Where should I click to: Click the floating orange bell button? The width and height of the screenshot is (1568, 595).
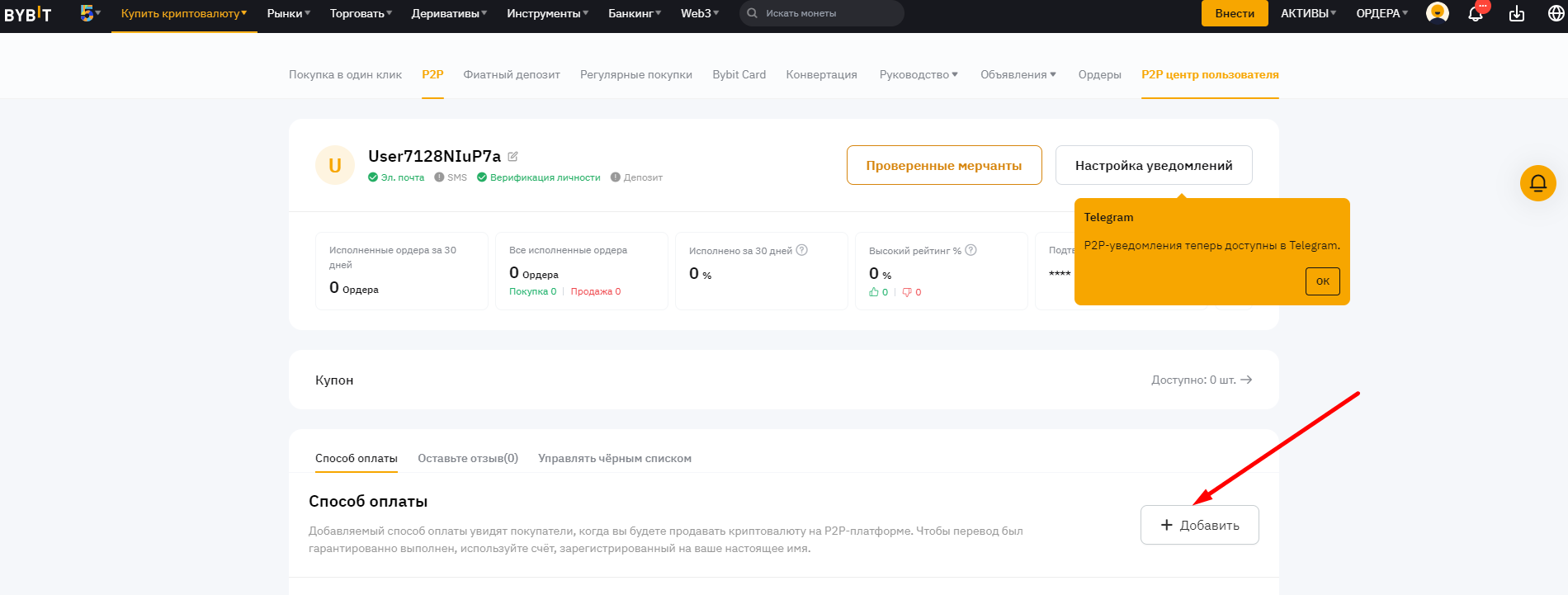click(1538, 183)
